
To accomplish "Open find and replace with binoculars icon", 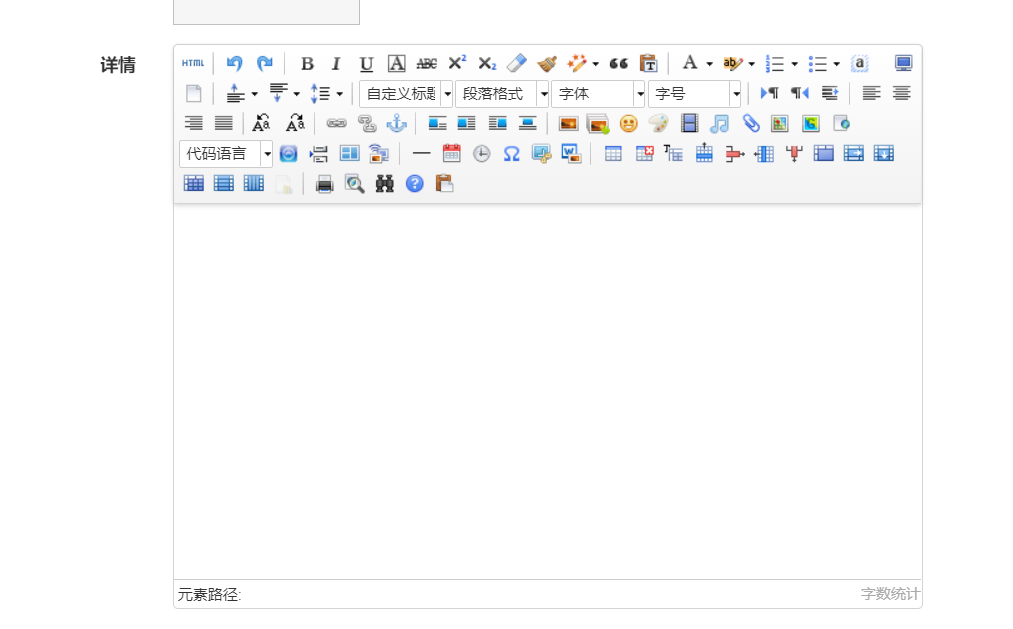I will (x=384, y=183).
